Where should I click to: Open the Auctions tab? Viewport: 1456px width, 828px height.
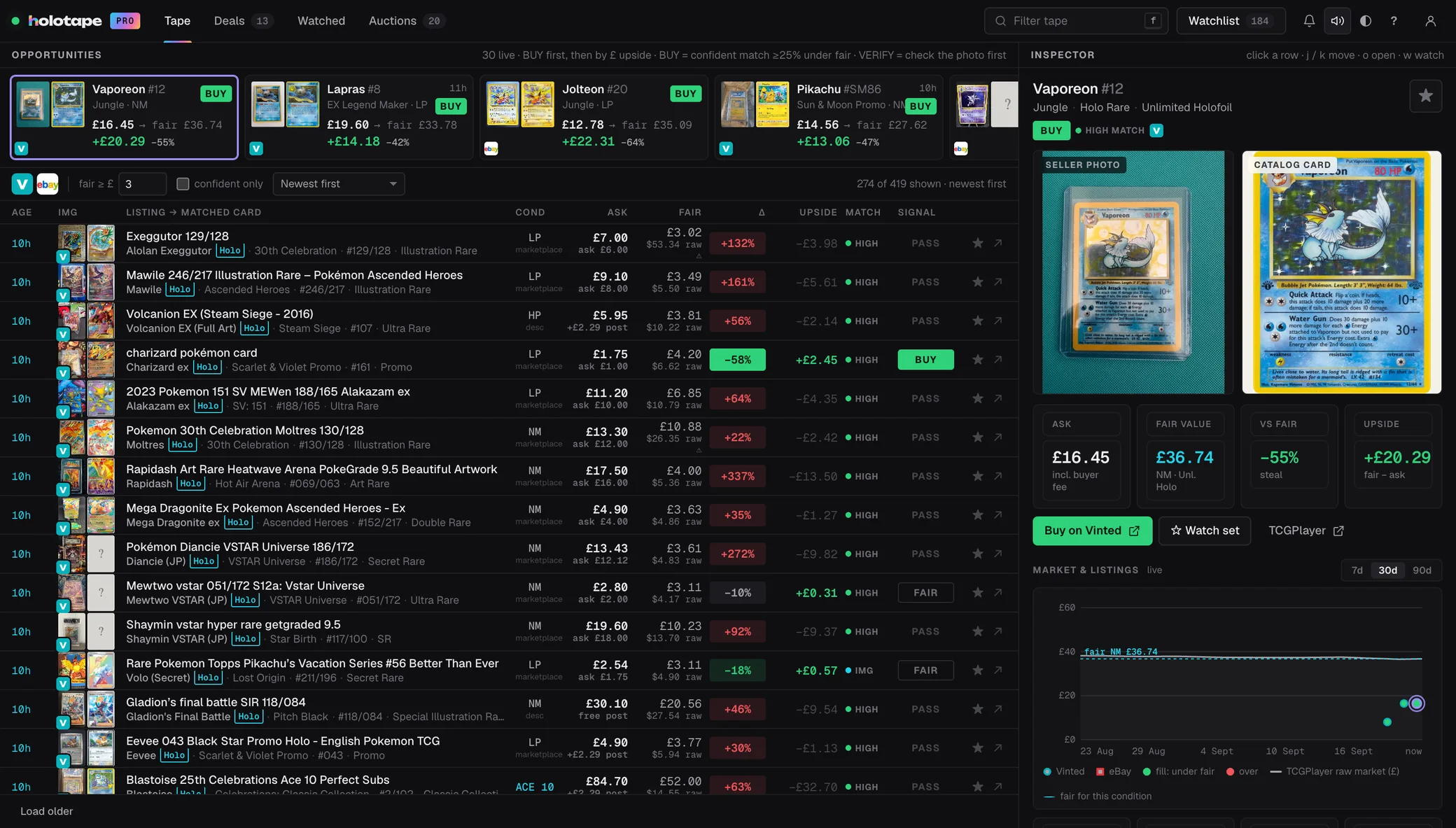click(407, 21)
